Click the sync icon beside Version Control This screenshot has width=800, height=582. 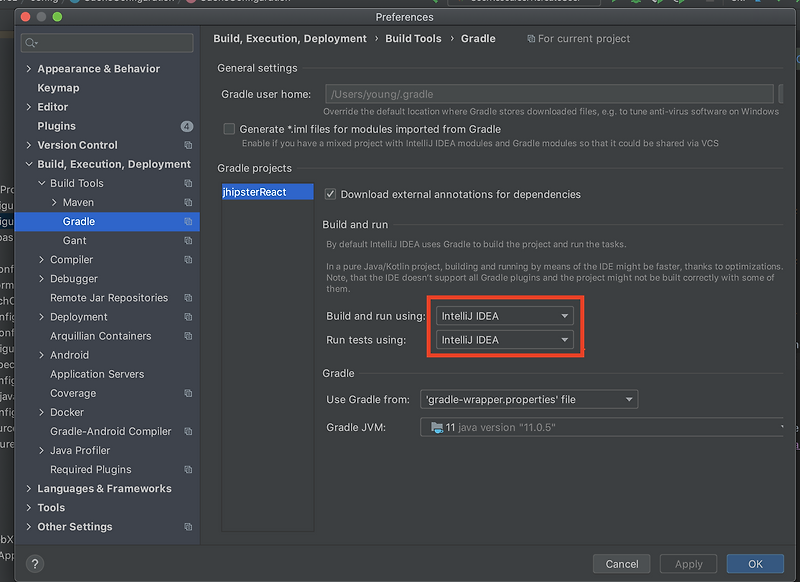click(x=187, y=144)
